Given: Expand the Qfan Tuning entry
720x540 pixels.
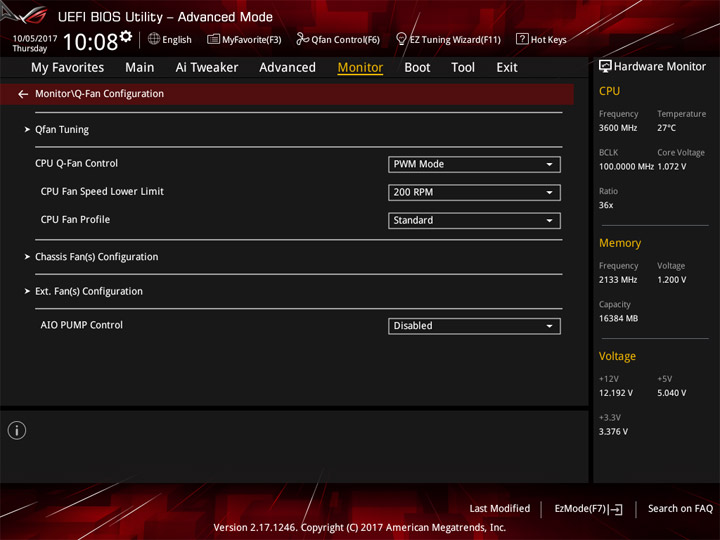Looking at the screenshot, I should [x=62, y=129].
